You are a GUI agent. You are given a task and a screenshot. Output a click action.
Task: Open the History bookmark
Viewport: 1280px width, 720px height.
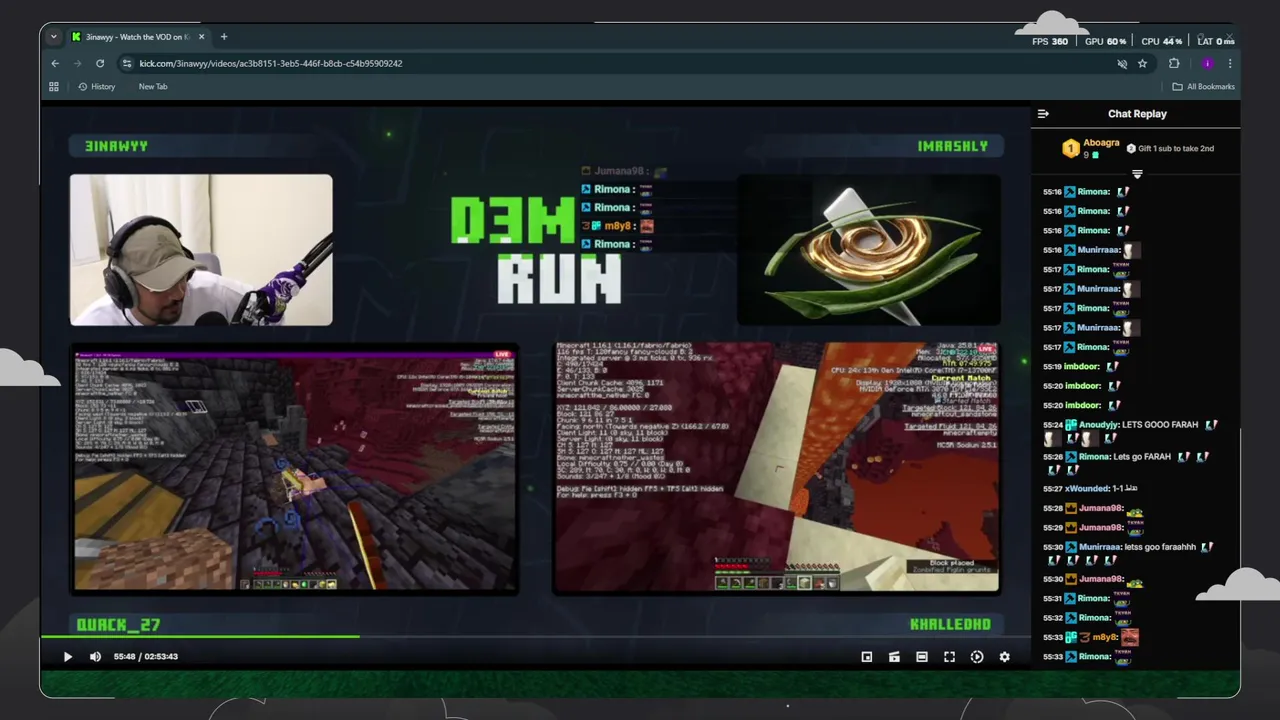tap(97, 87)
